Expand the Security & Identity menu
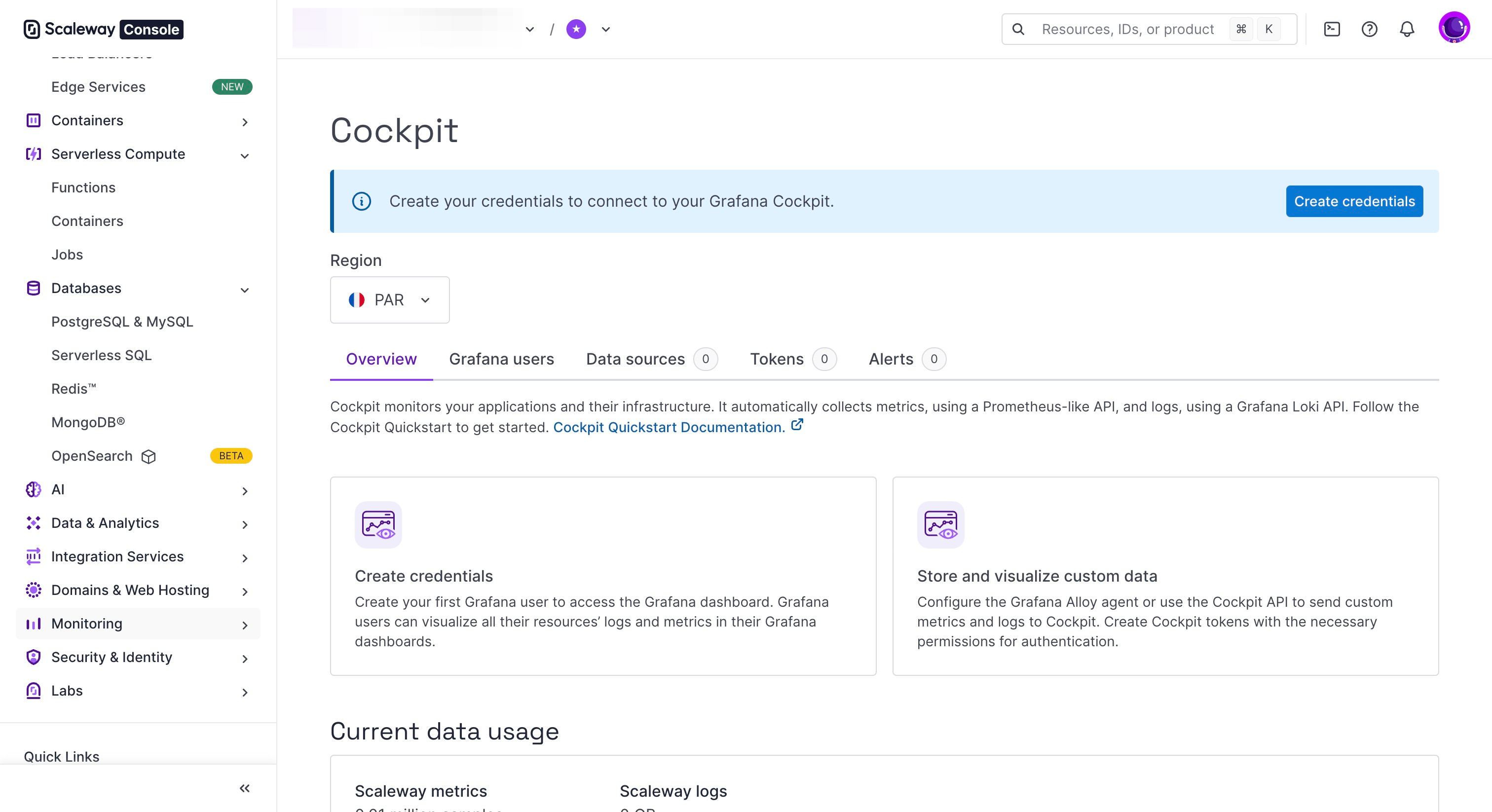 click(244, 659)
